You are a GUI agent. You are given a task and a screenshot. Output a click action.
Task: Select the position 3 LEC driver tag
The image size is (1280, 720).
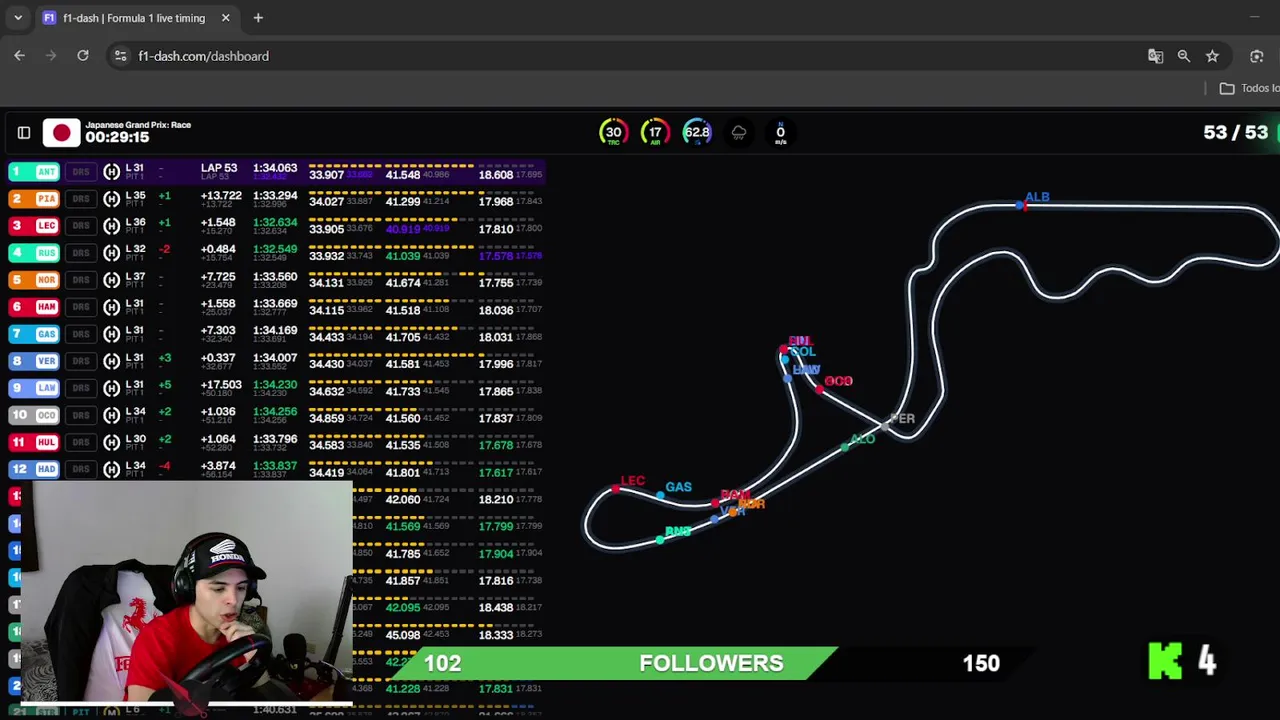click(x=33, y=226)
